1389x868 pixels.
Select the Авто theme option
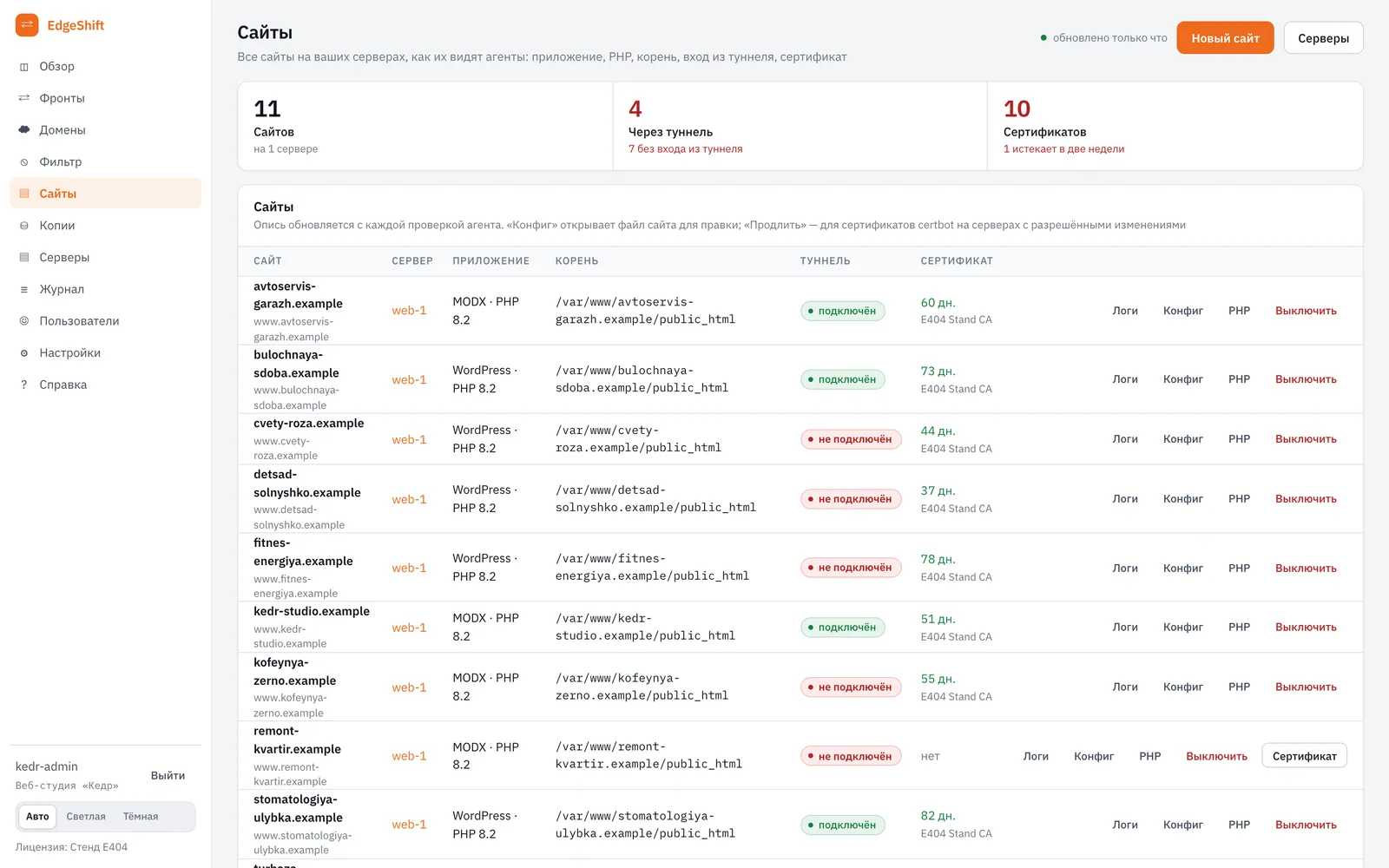(x=37, y=817)
